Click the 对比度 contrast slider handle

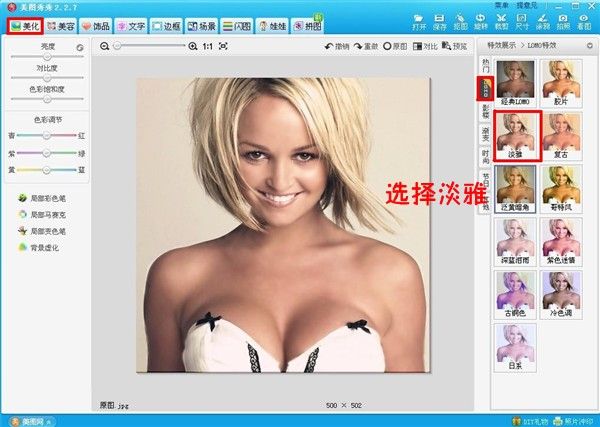coord(47,78)
